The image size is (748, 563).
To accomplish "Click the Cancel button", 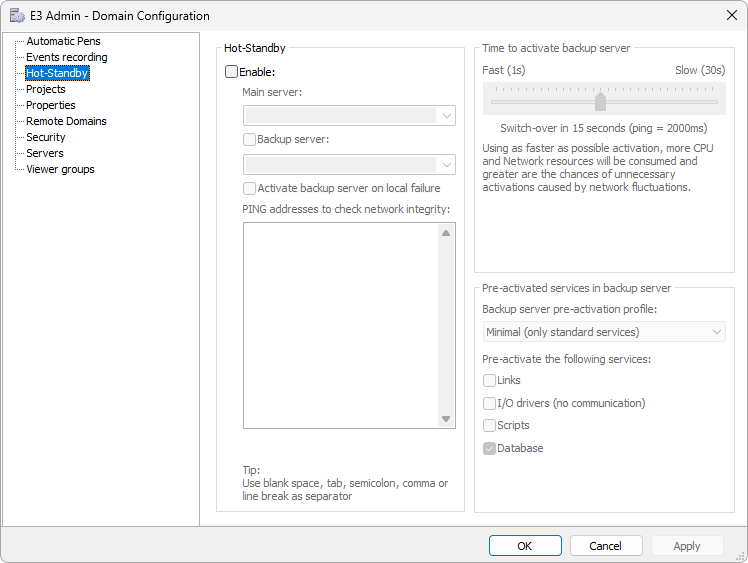I will 605,546.
